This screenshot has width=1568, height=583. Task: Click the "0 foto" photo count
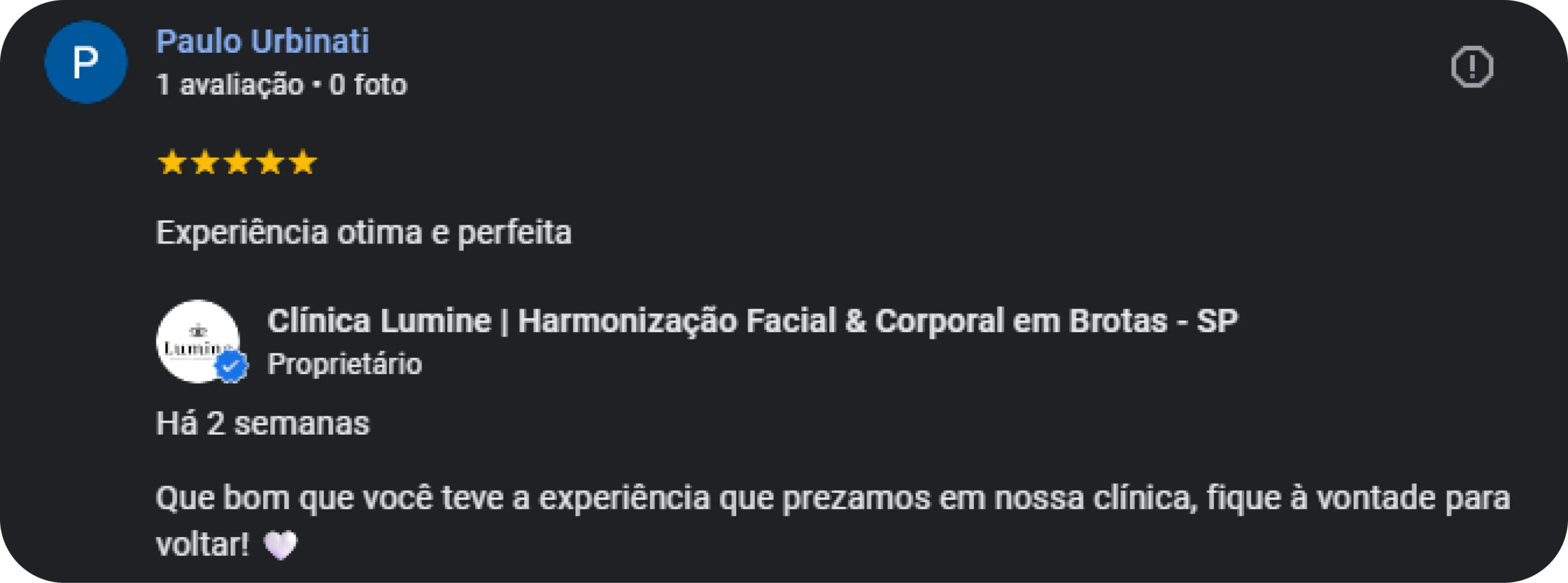(368, 85)
